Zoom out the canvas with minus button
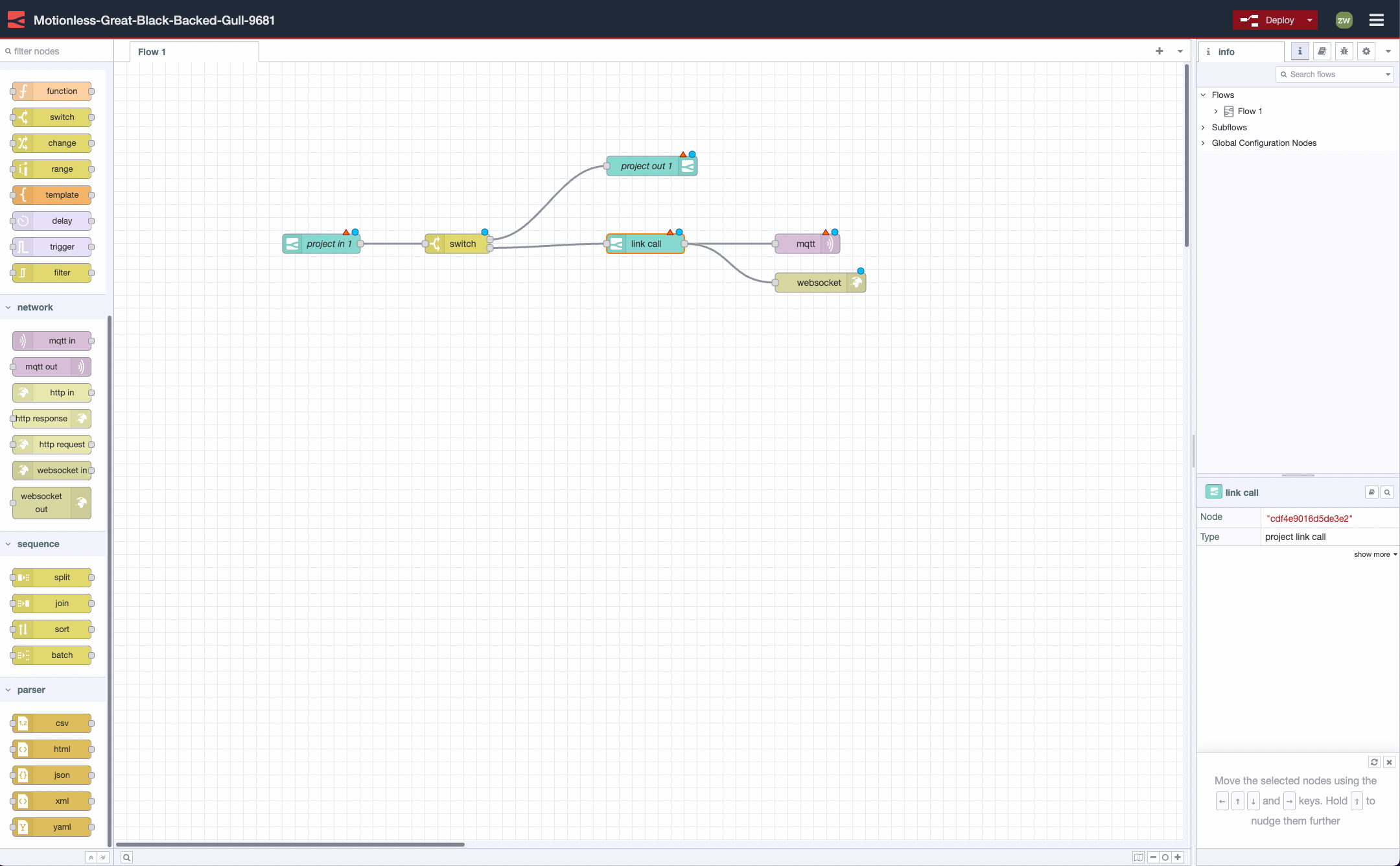This screenshot has width=1400, height=866. pyautogui.click(x=1153, y=857)
